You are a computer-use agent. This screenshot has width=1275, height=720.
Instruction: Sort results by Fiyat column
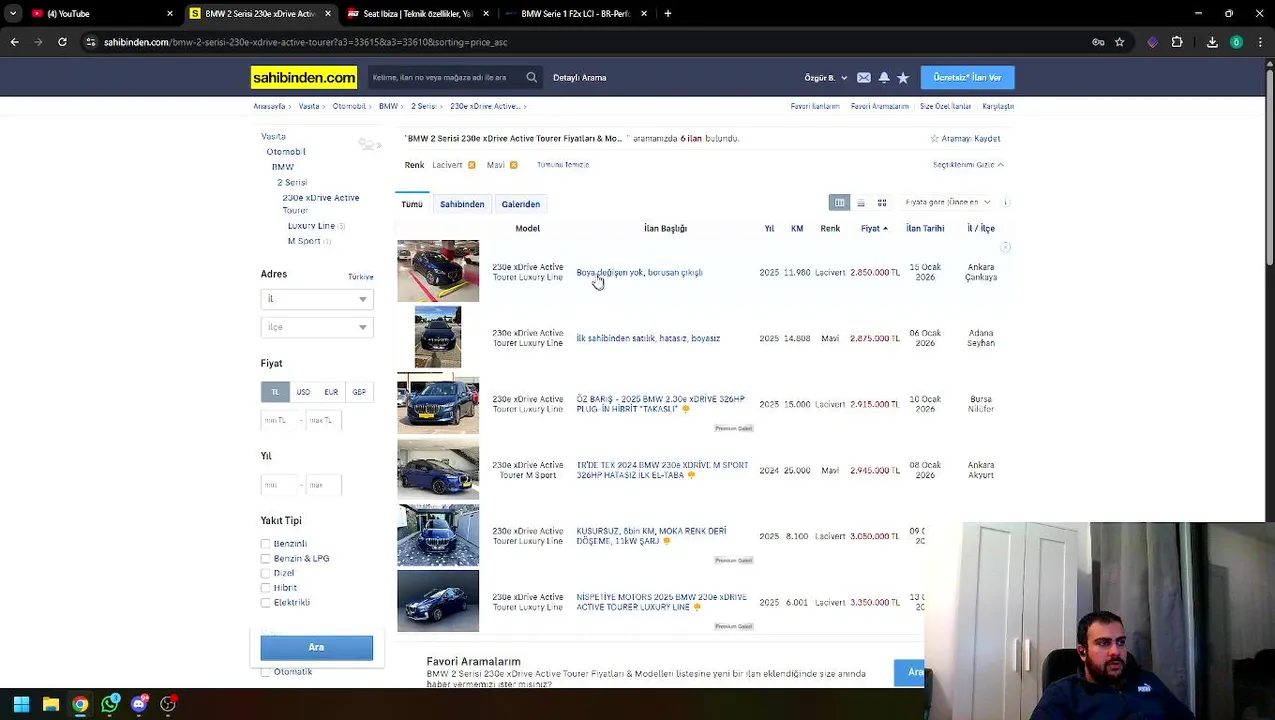[x=874, y=229]
